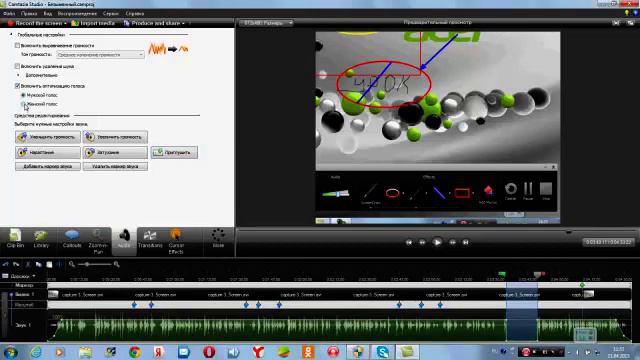640x360 pixels.
Task: Click the timeline Paste icon
Action: 49,264
